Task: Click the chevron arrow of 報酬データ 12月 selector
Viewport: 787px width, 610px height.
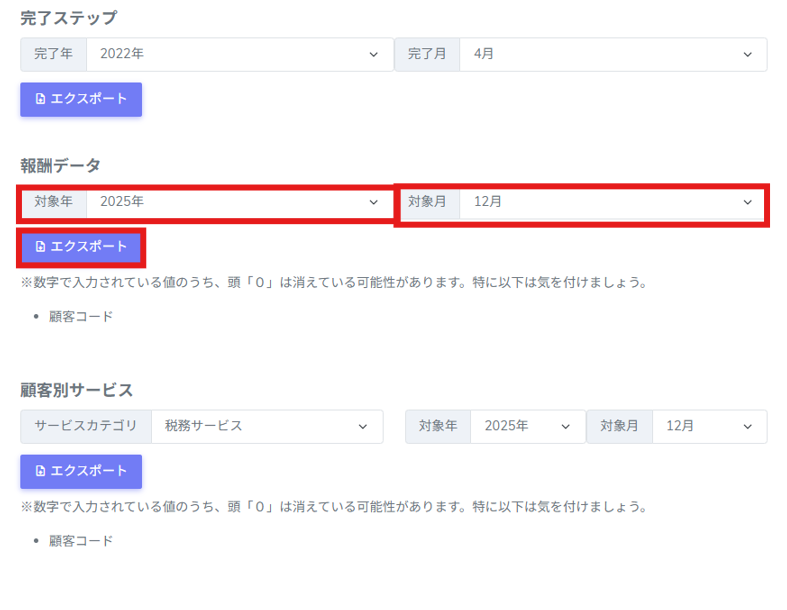Action: point(747,202)
